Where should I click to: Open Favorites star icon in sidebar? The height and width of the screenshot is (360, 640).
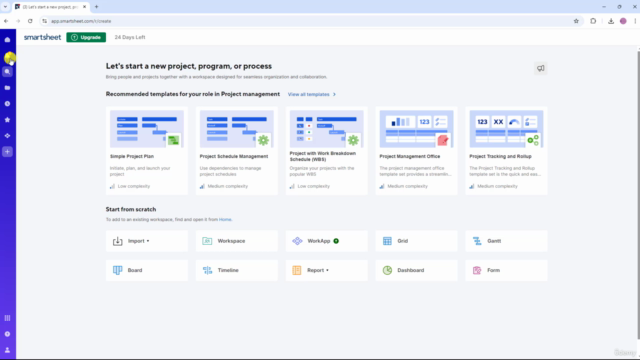click(7, 120)
